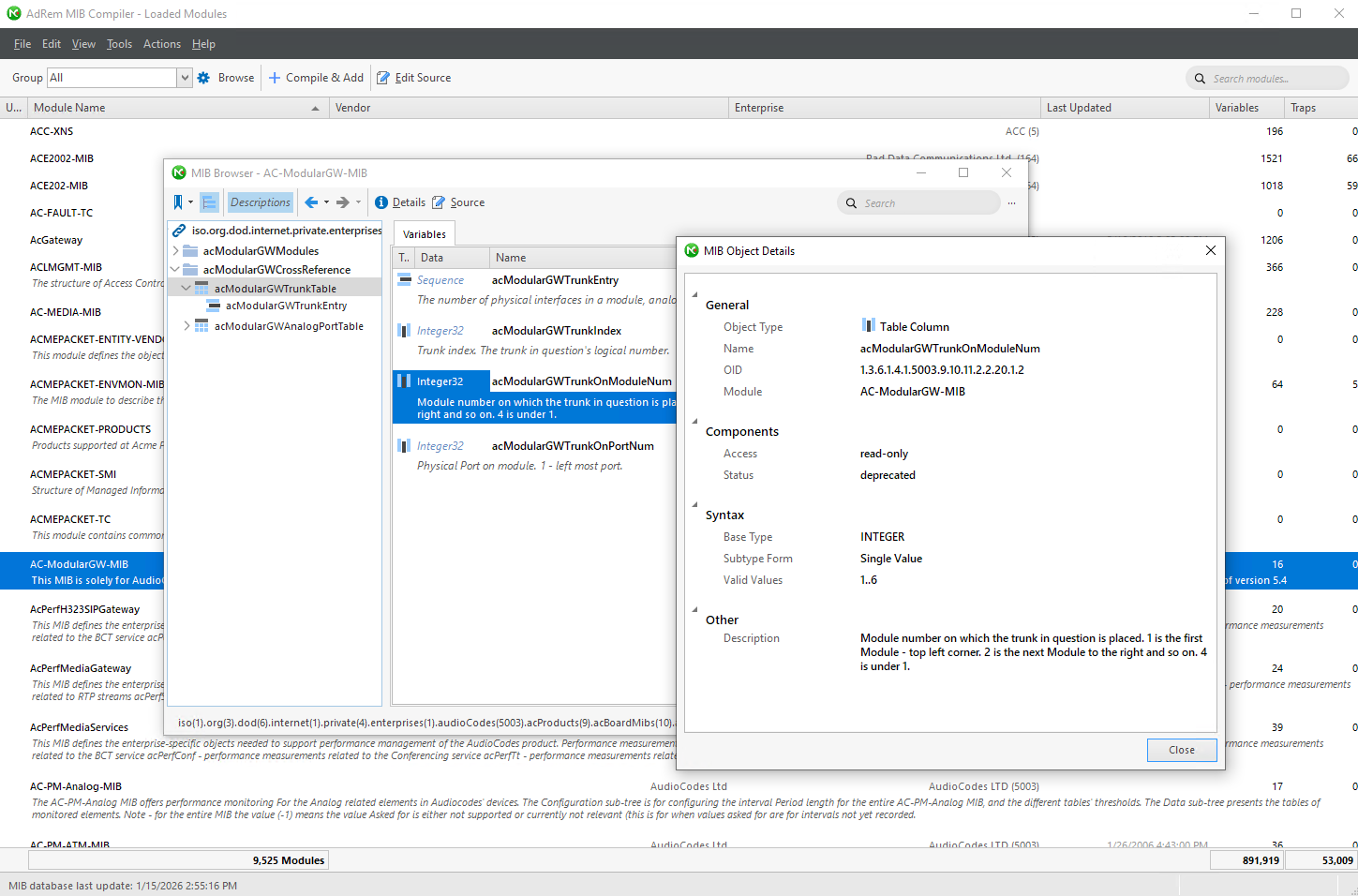
Task: Click the AdRem MIB Compiler title bar icon
Action: (14, 13)
